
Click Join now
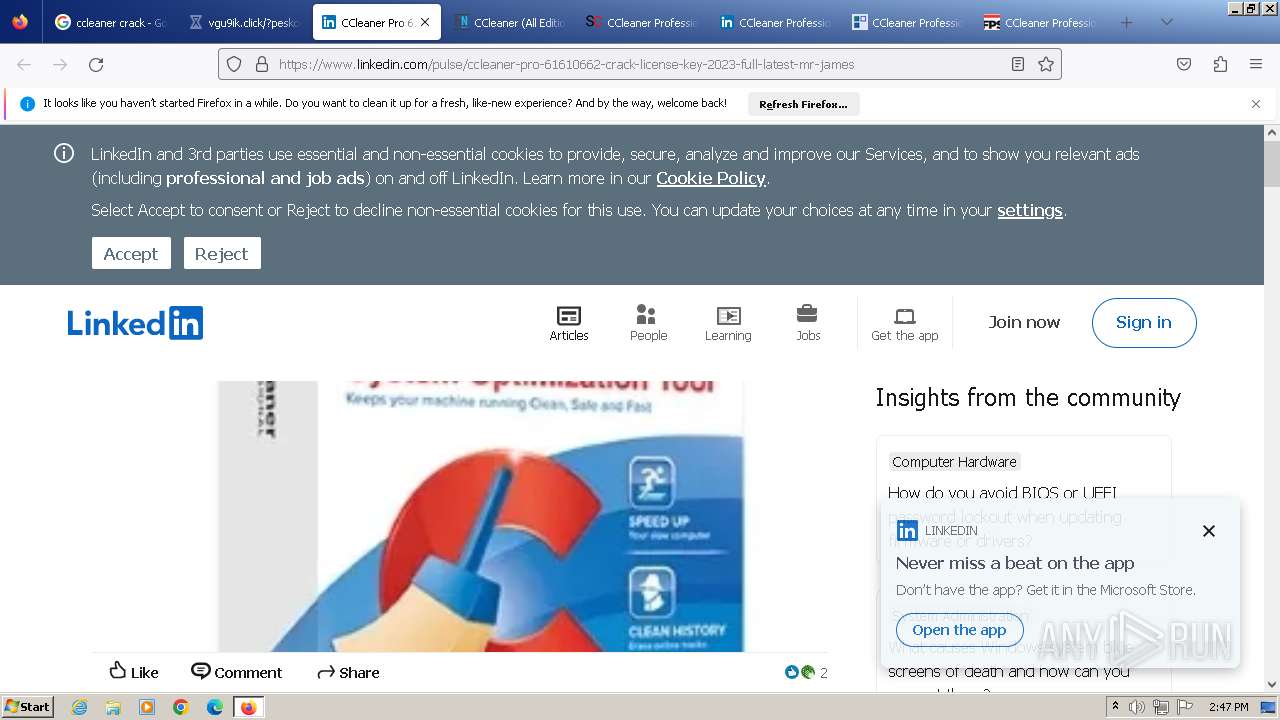tap(1024, 322)
